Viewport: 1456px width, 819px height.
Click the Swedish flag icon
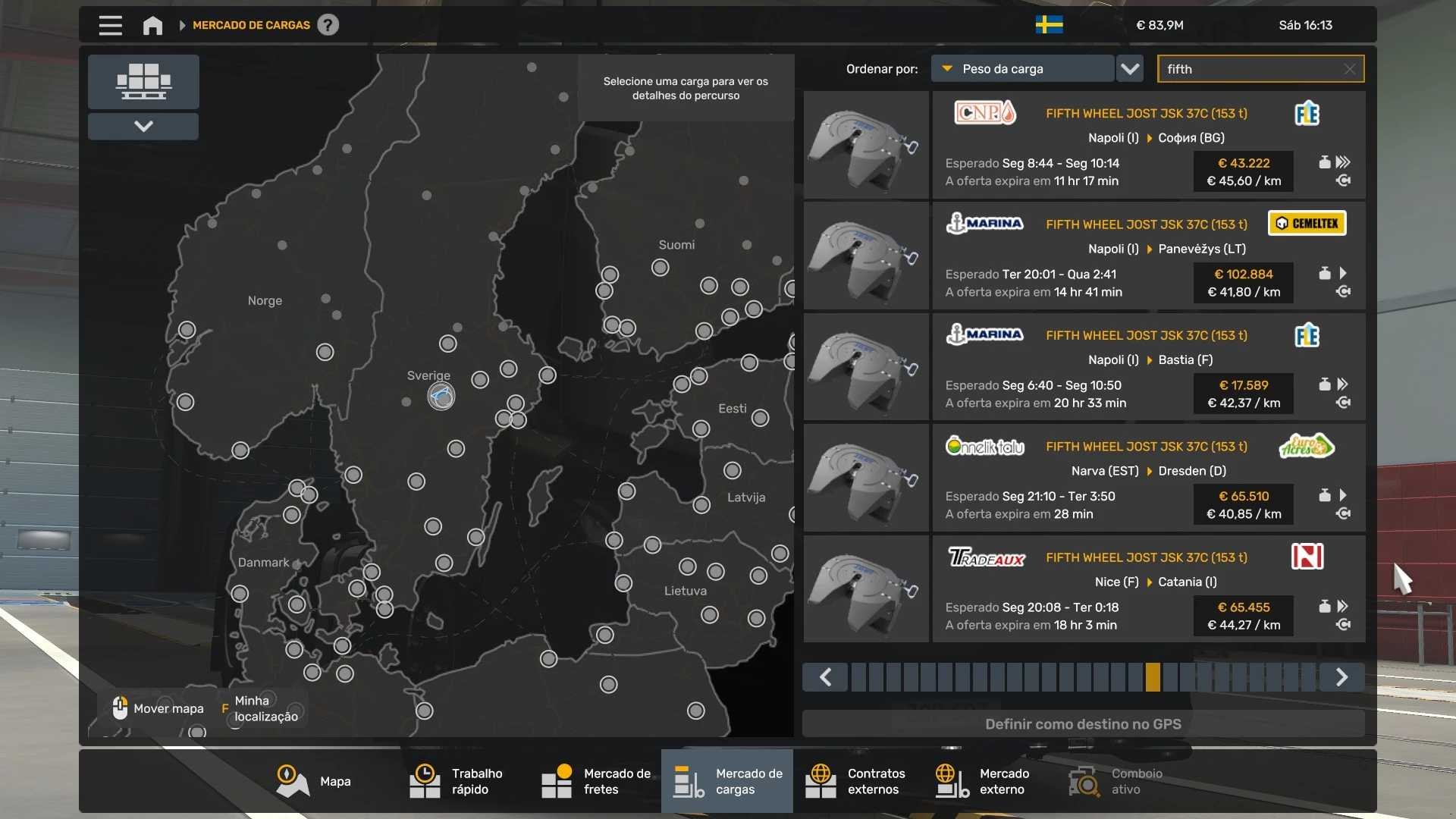pyautogui.click(x=1049, y=25)
